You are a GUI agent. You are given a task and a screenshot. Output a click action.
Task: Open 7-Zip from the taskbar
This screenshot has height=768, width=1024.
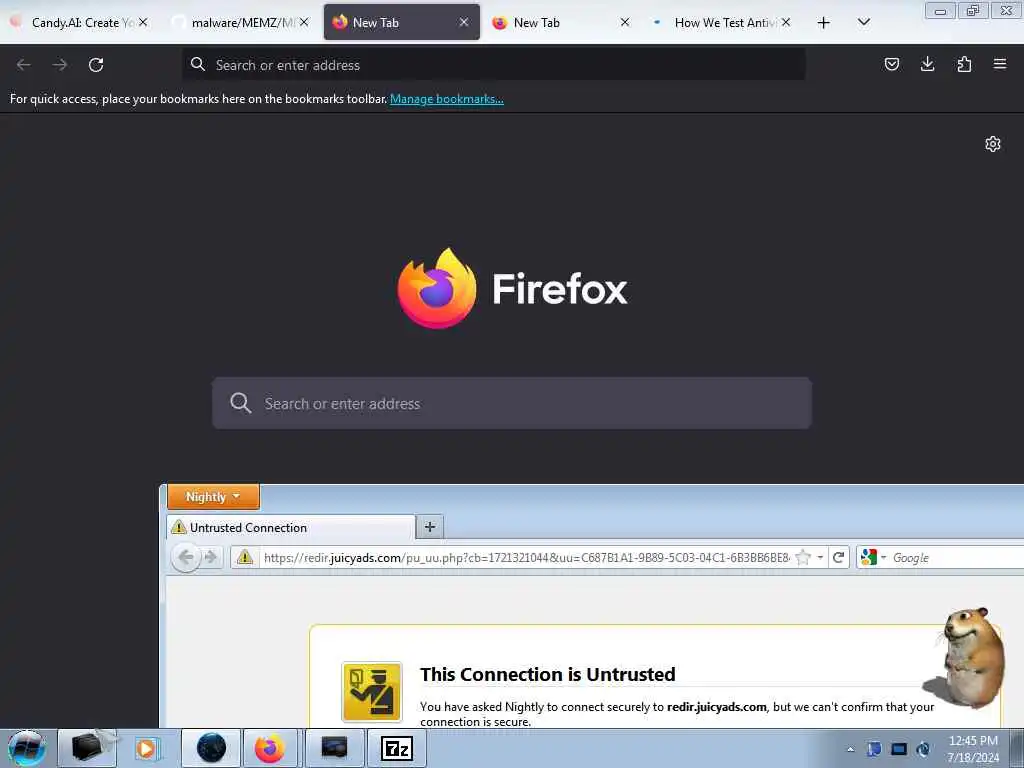(x=396, y=748)
